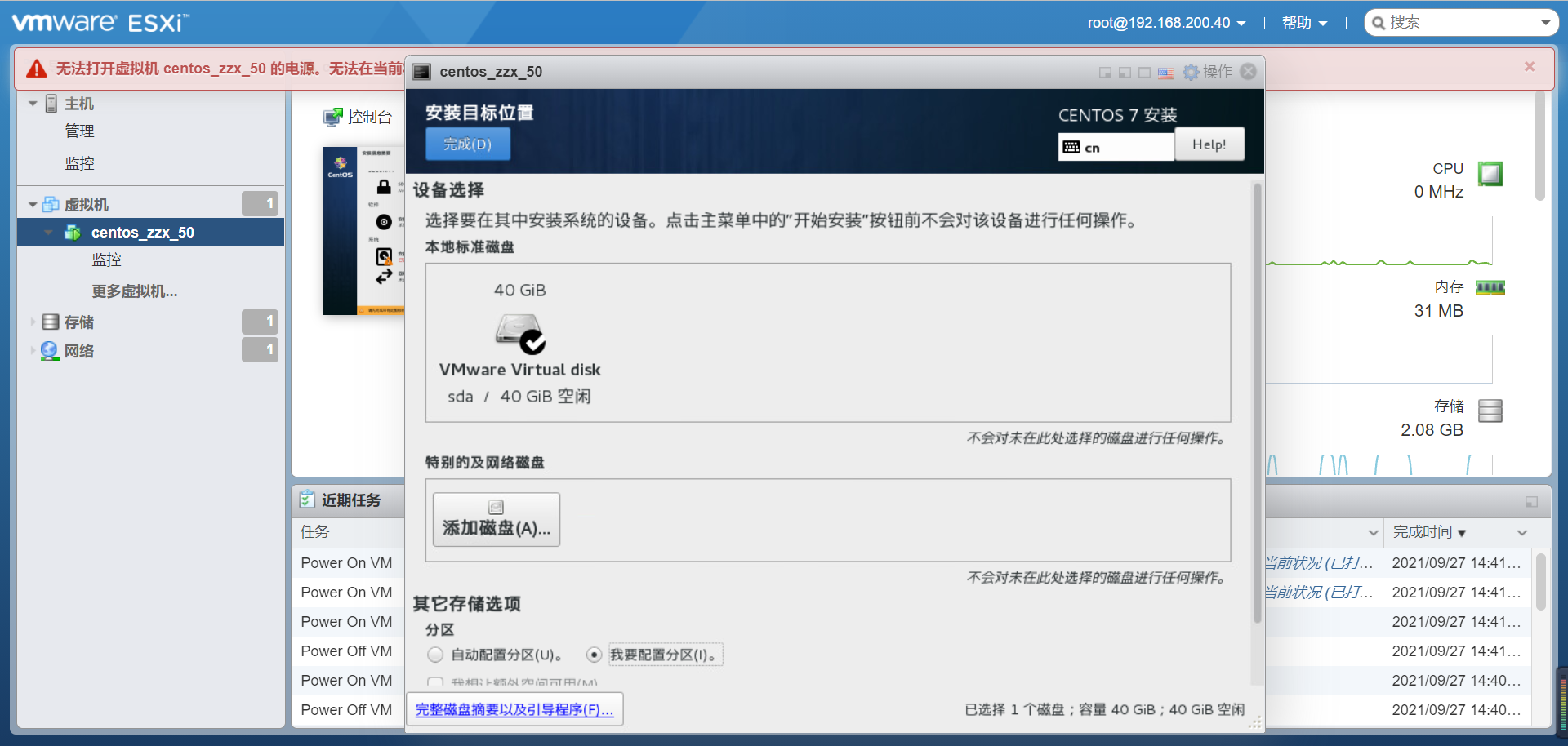Click the 虚拟机 count badge
The height and width of the screenshot is (746, 1568).
pos(260,203)
